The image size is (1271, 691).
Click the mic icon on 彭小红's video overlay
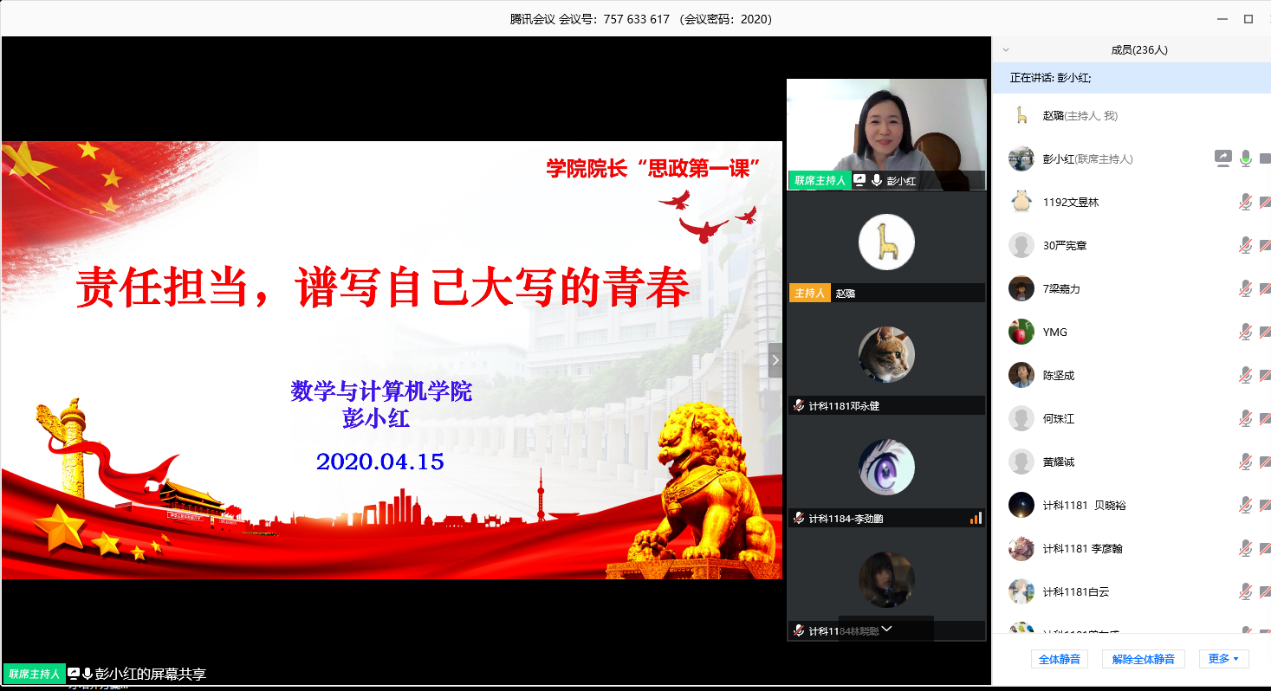tap(875, 182)
